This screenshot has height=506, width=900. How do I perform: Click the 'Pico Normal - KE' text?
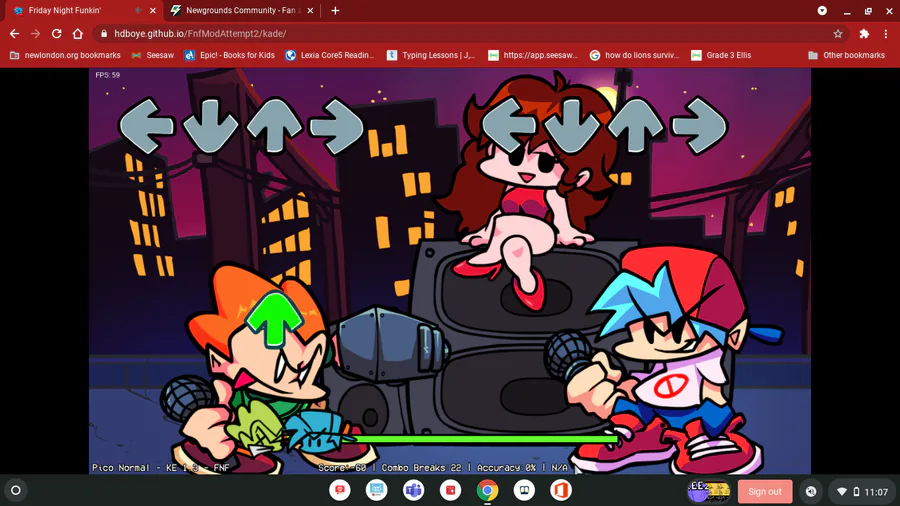pos(161,468)
